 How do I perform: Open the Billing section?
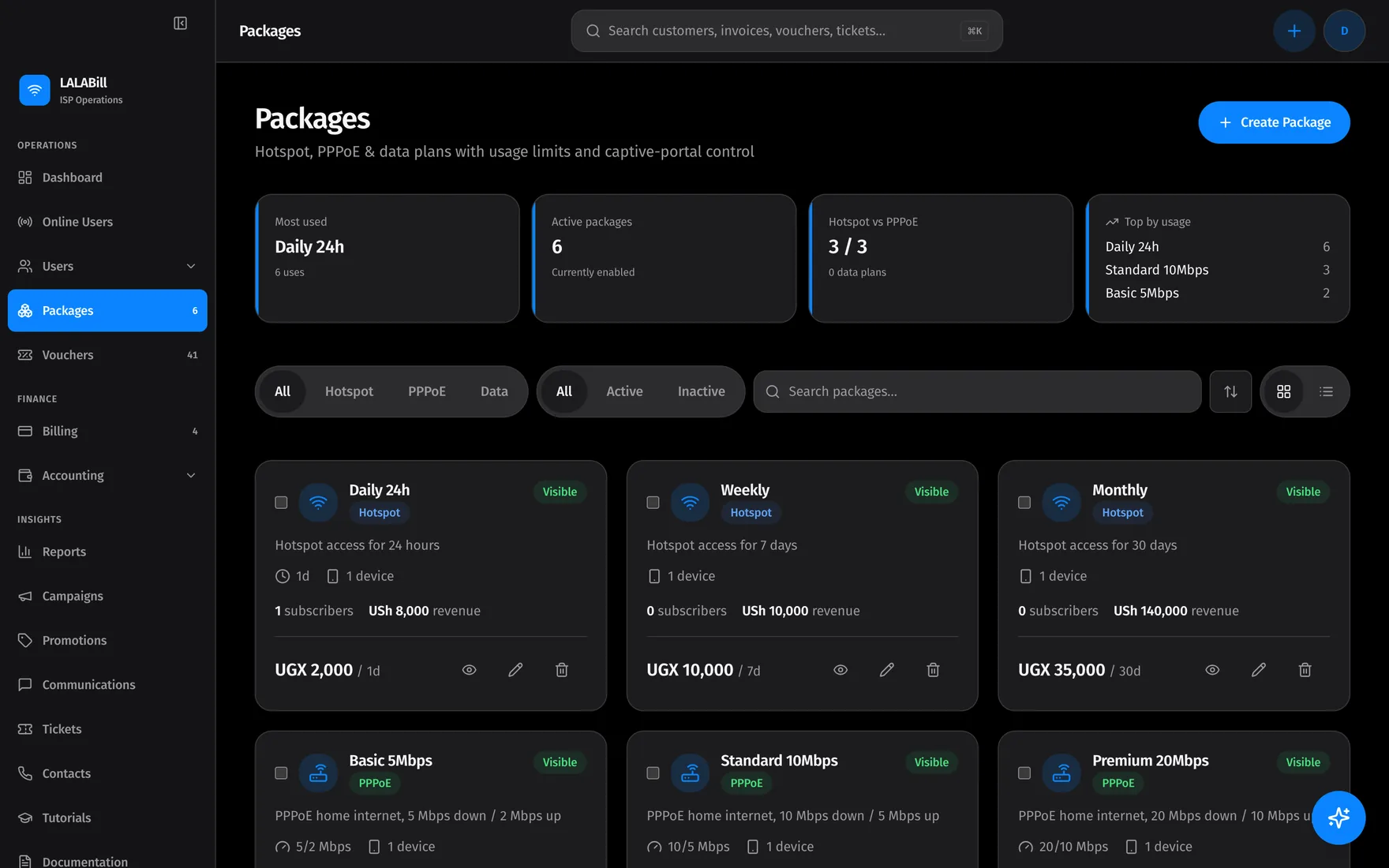107,431
